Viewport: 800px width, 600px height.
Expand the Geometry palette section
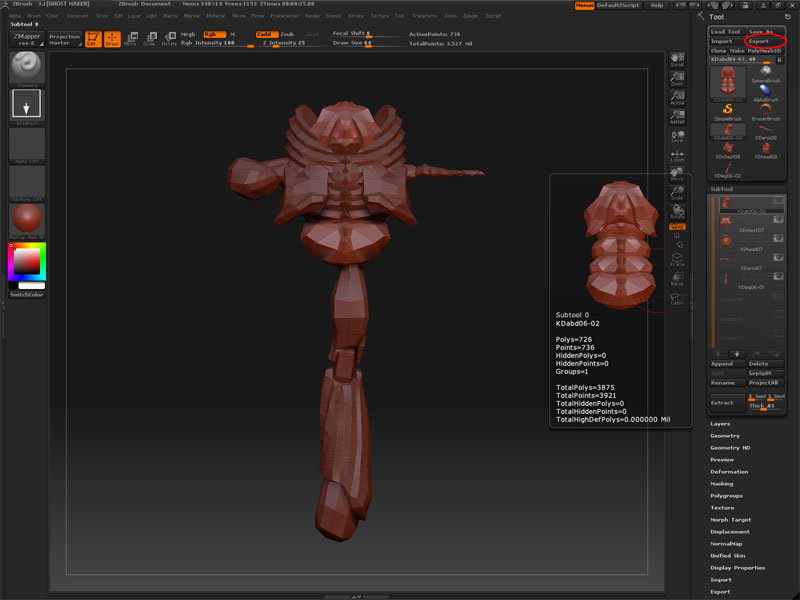tap(725, 436)
